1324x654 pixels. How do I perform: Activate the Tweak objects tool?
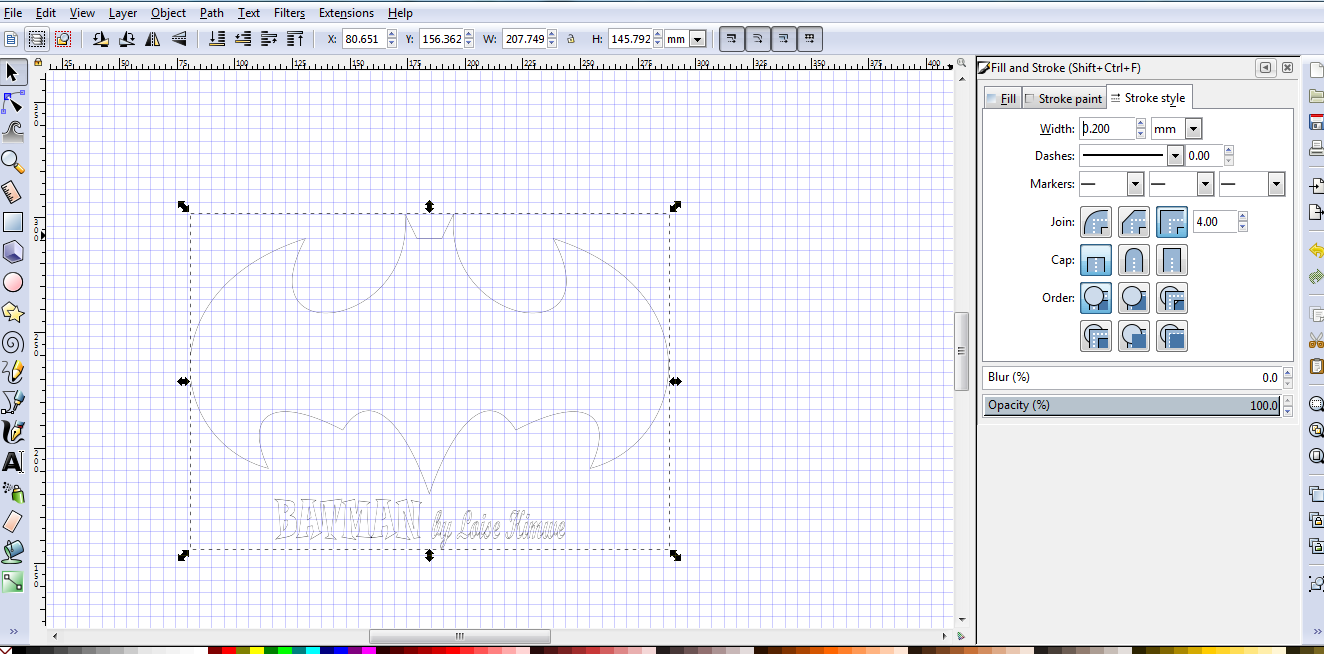pos(13,131)
